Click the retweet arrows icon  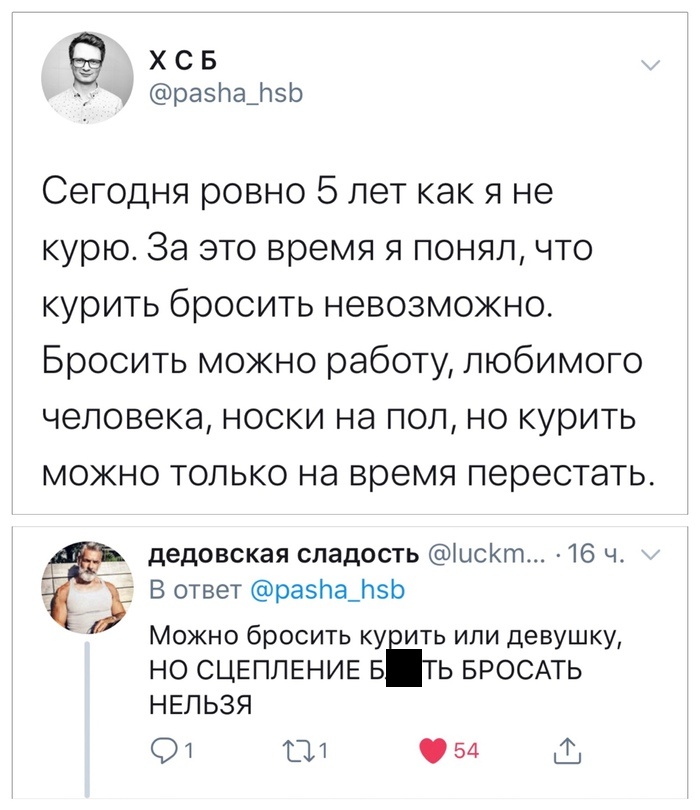point(299,750)
